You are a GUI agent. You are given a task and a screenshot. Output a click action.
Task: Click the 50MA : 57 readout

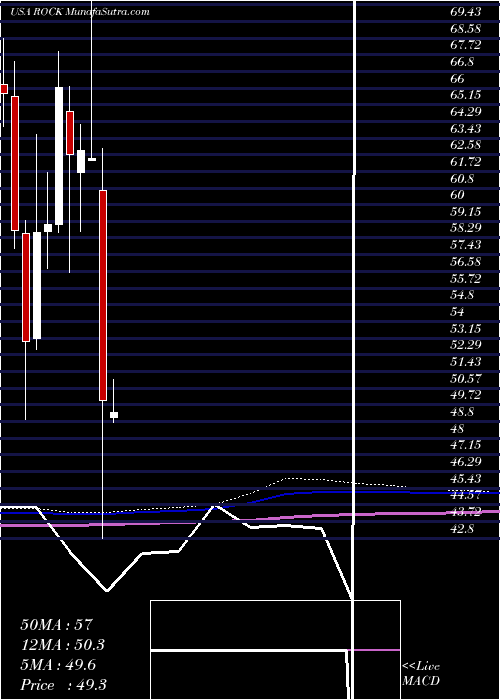pos(56,625)
